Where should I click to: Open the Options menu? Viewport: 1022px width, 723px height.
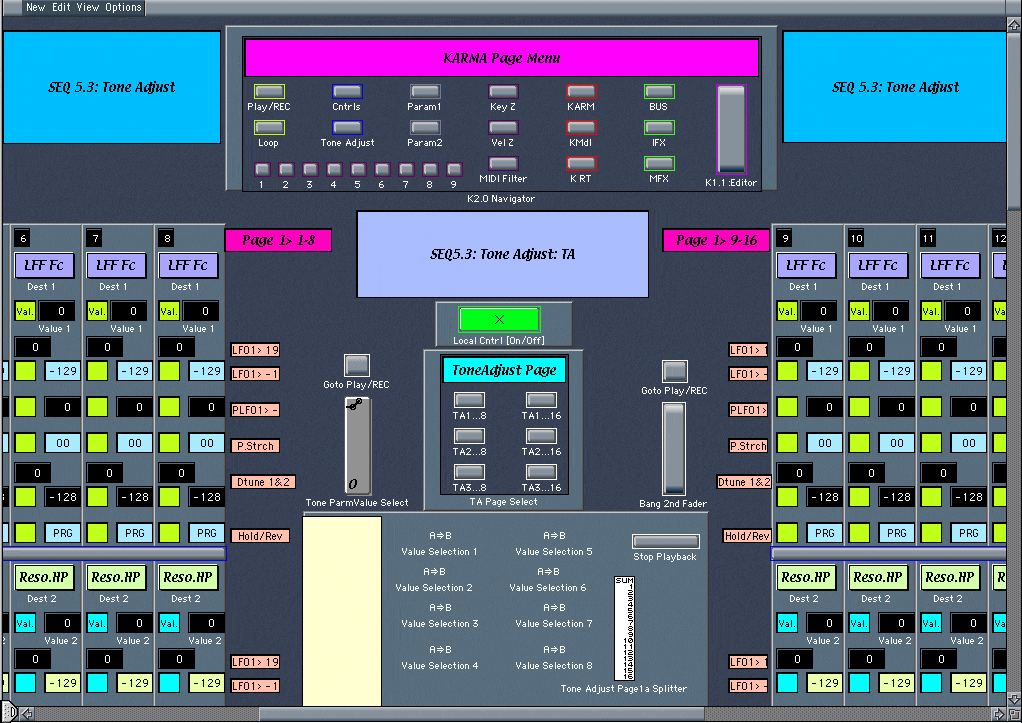(123, 7)
